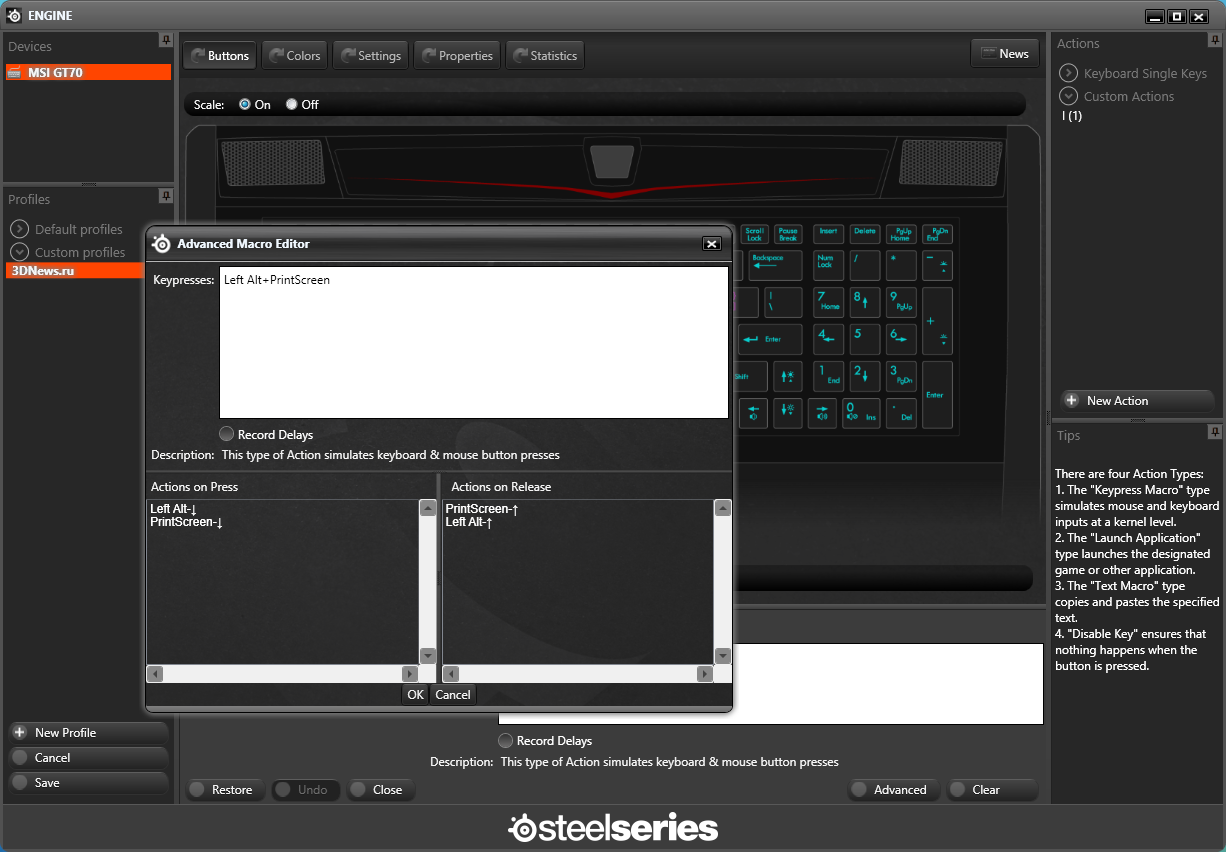Click the left-arrow volume down key
This screenshot has height=852, width=1226.
(753, 412)
